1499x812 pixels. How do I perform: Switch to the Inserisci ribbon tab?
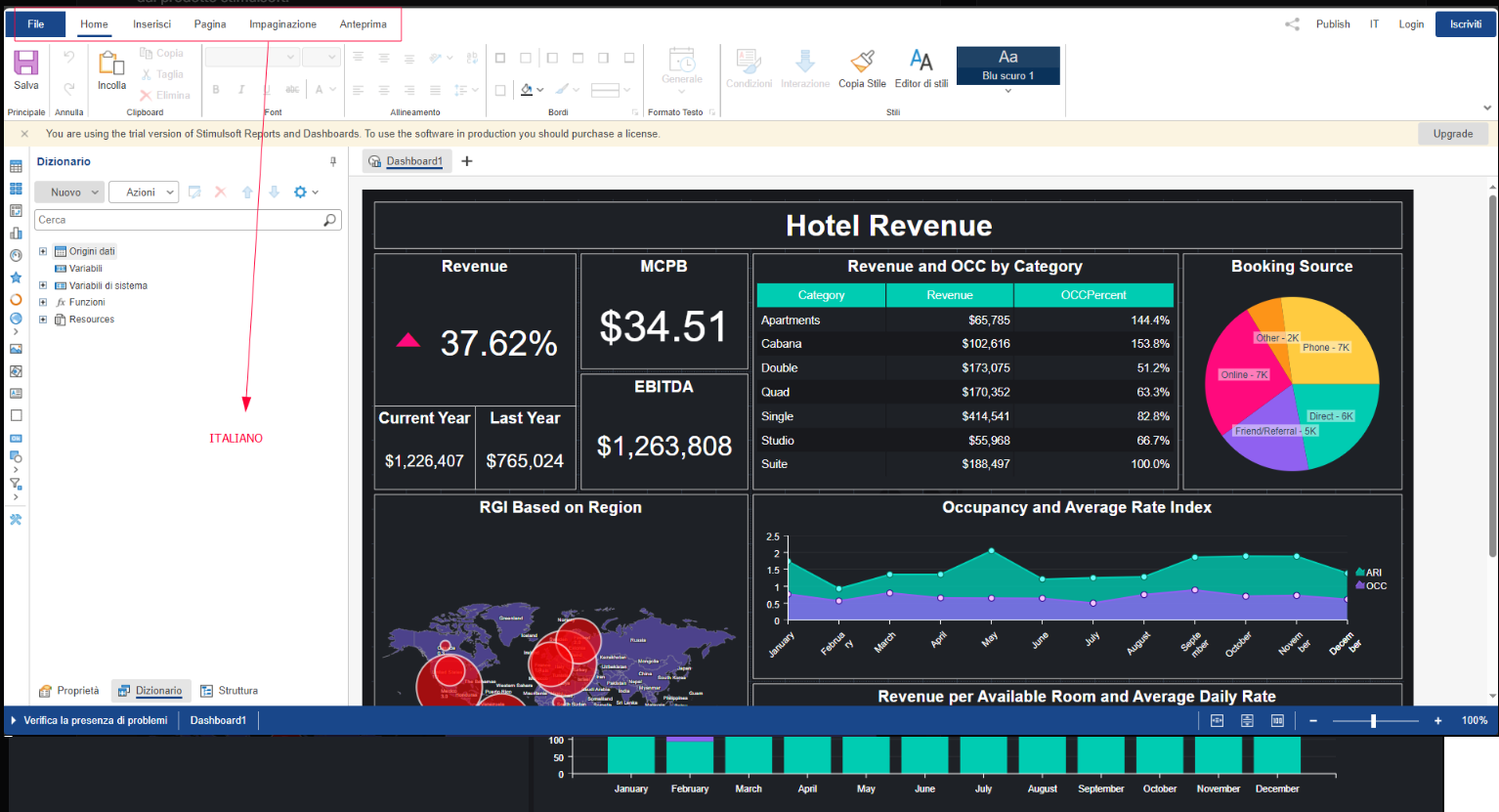[151, 24]
